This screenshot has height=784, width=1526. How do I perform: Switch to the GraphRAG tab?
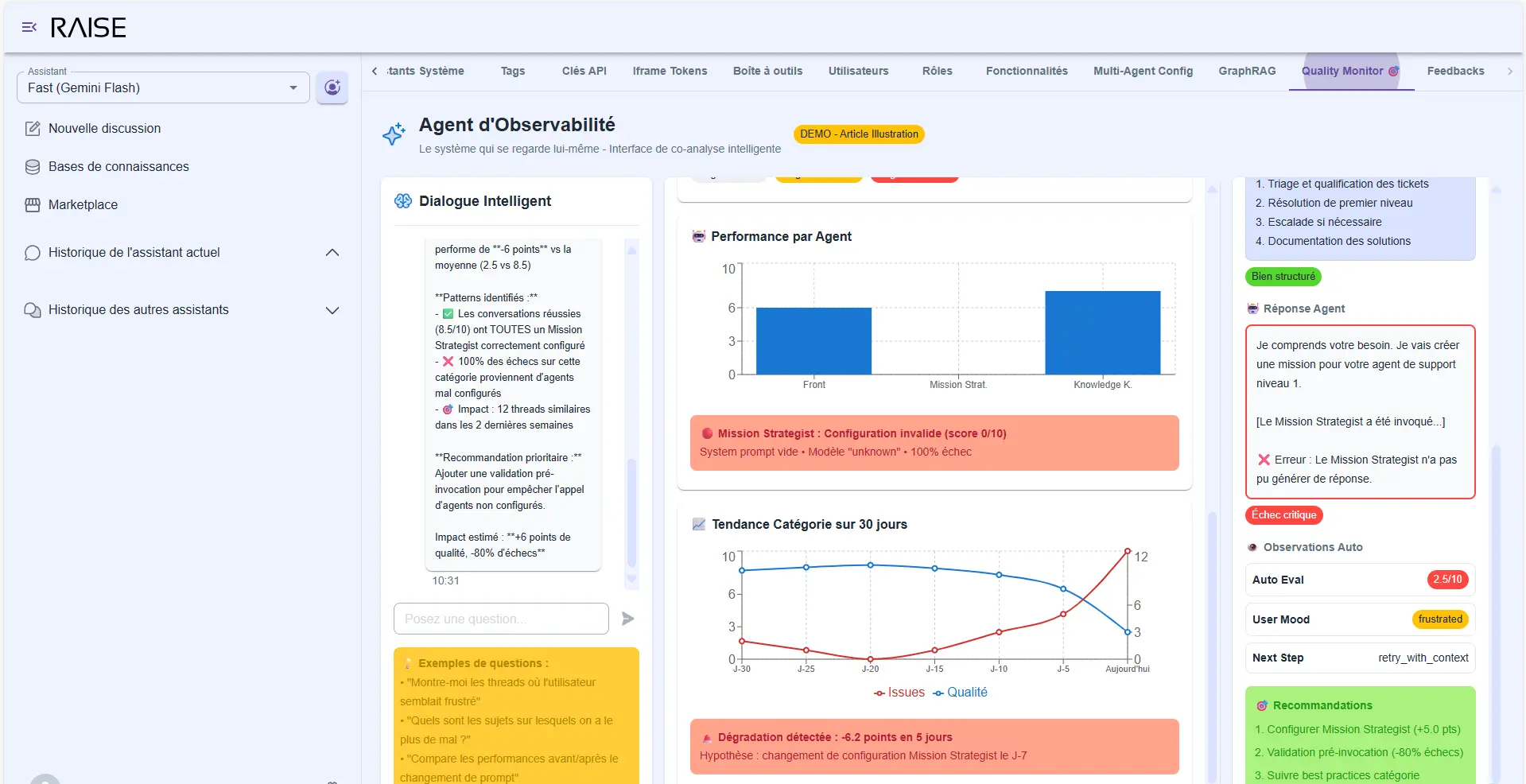(1247, 71)
